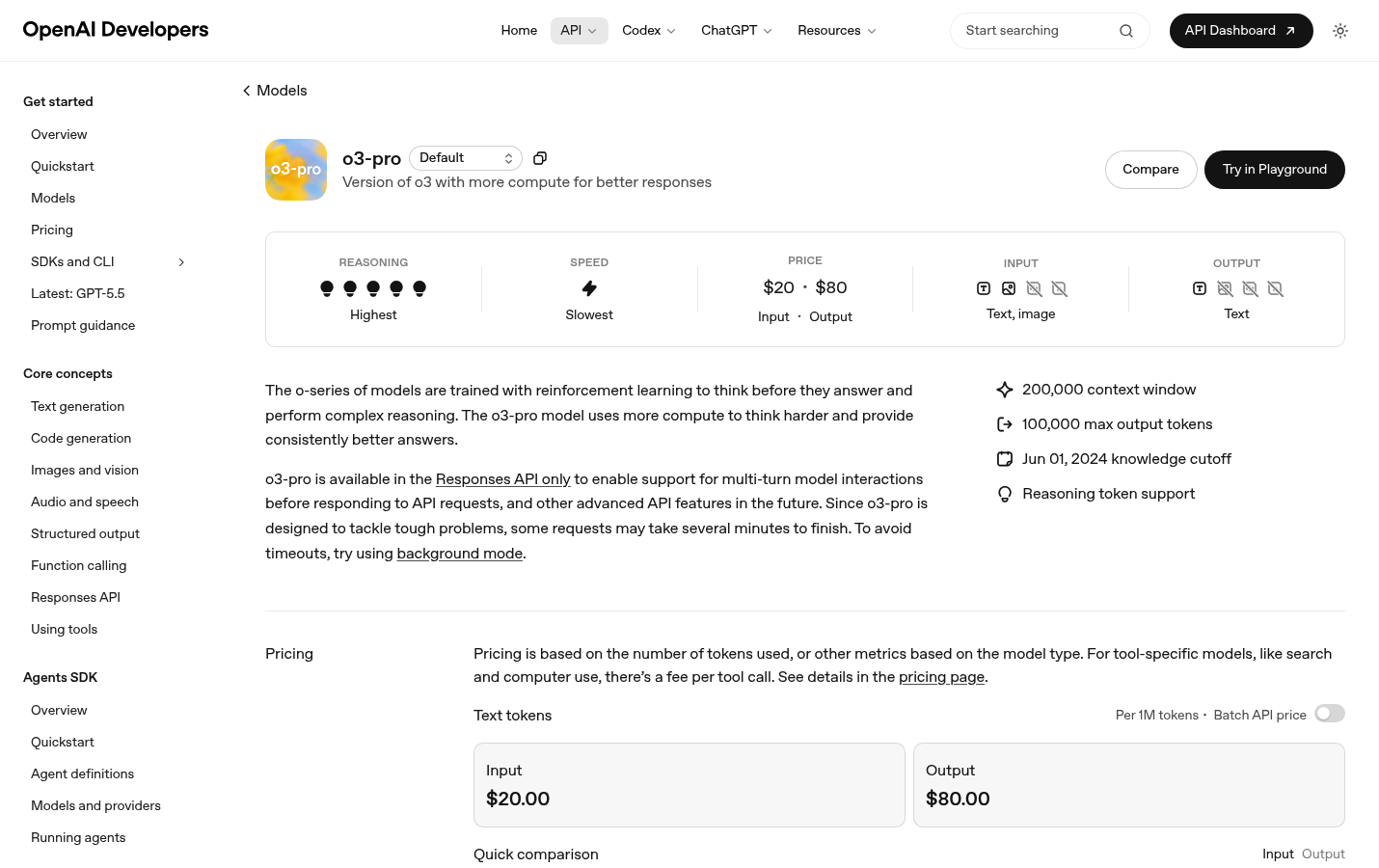The width and height of the screenshot is (1379, 868).
Task: Click the Input $20.00 price card
Action: 689,785
